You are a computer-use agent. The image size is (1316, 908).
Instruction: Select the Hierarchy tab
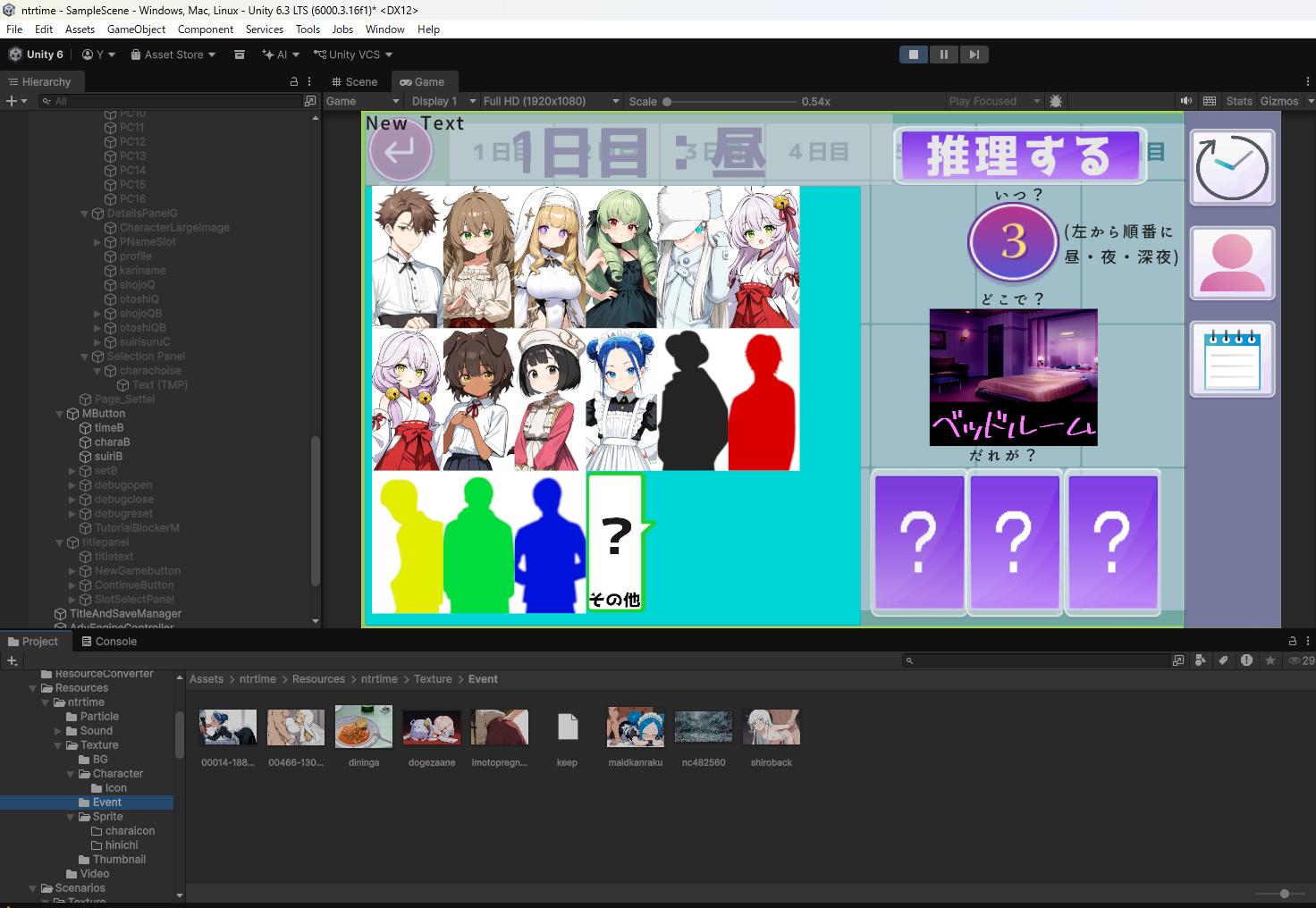pyautogui.click(x=39, y=81)
